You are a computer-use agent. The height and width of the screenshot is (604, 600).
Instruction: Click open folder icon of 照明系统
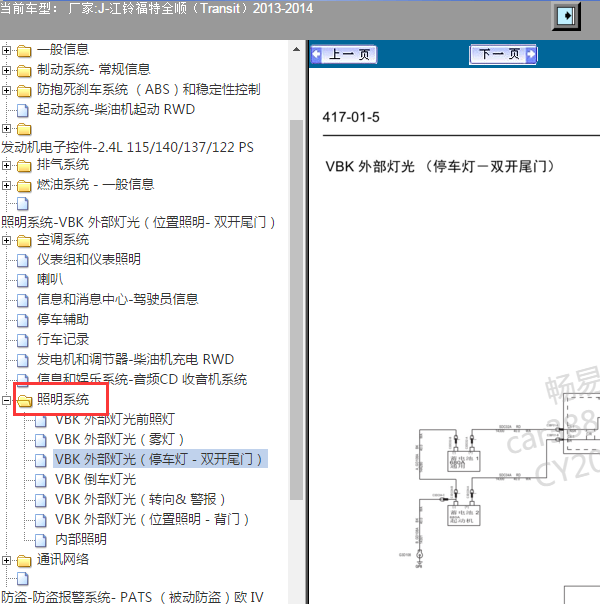(25, 401)
